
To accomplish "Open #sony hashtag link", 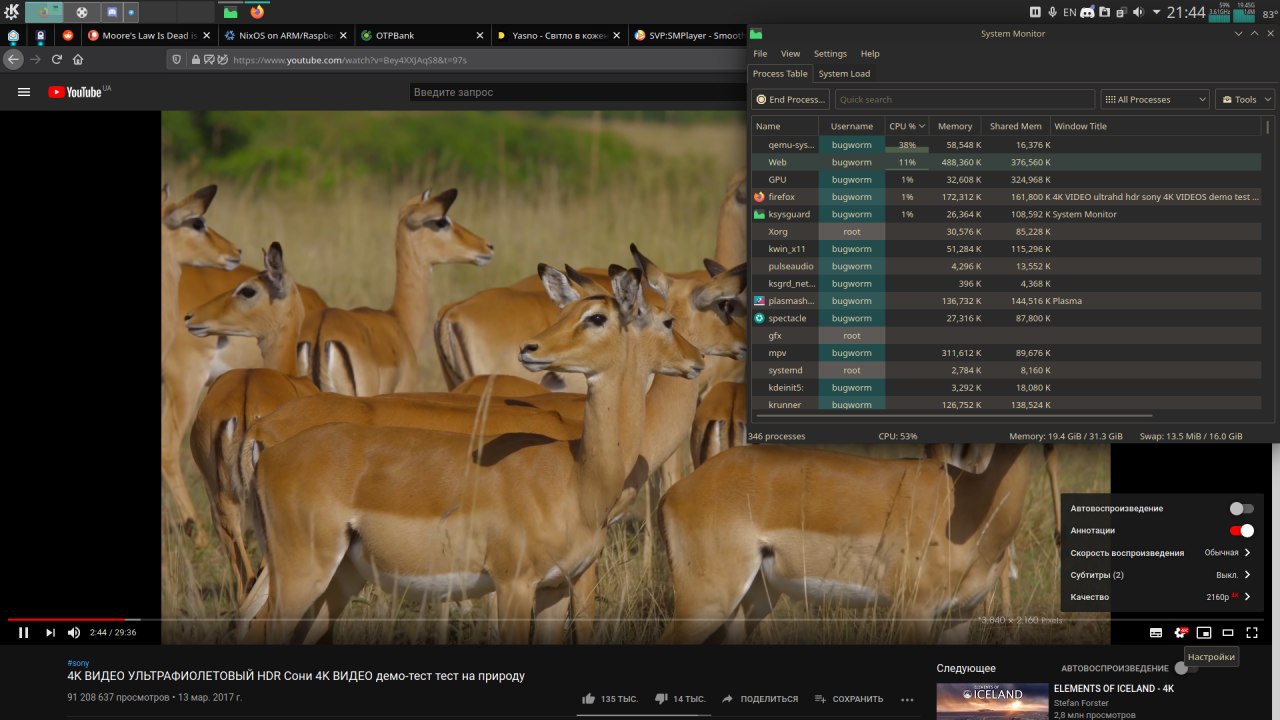I will 78,663.
